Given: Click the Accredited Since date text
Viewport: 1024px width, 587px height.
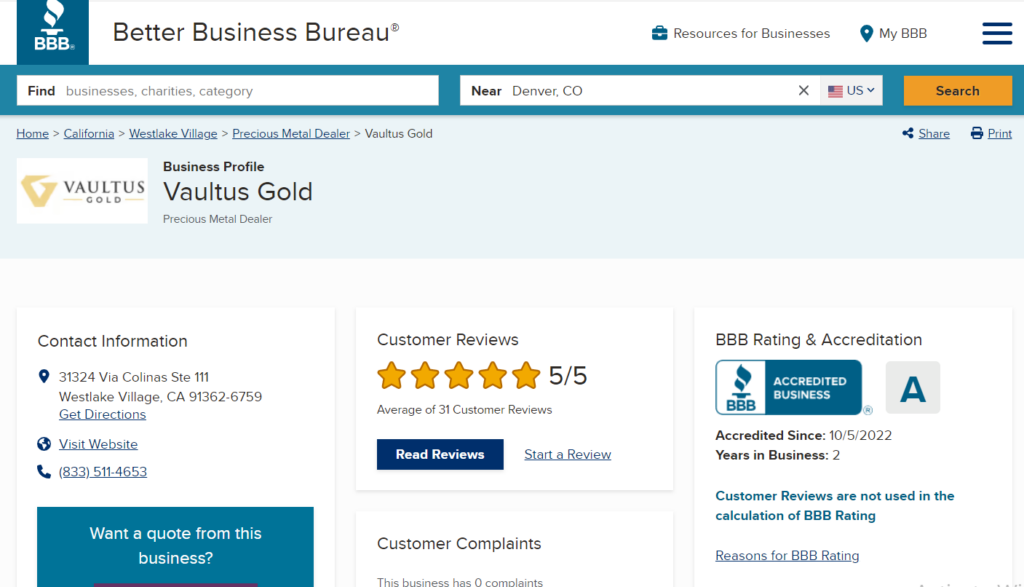Looking at the screenshot, I should click(803, 436).
